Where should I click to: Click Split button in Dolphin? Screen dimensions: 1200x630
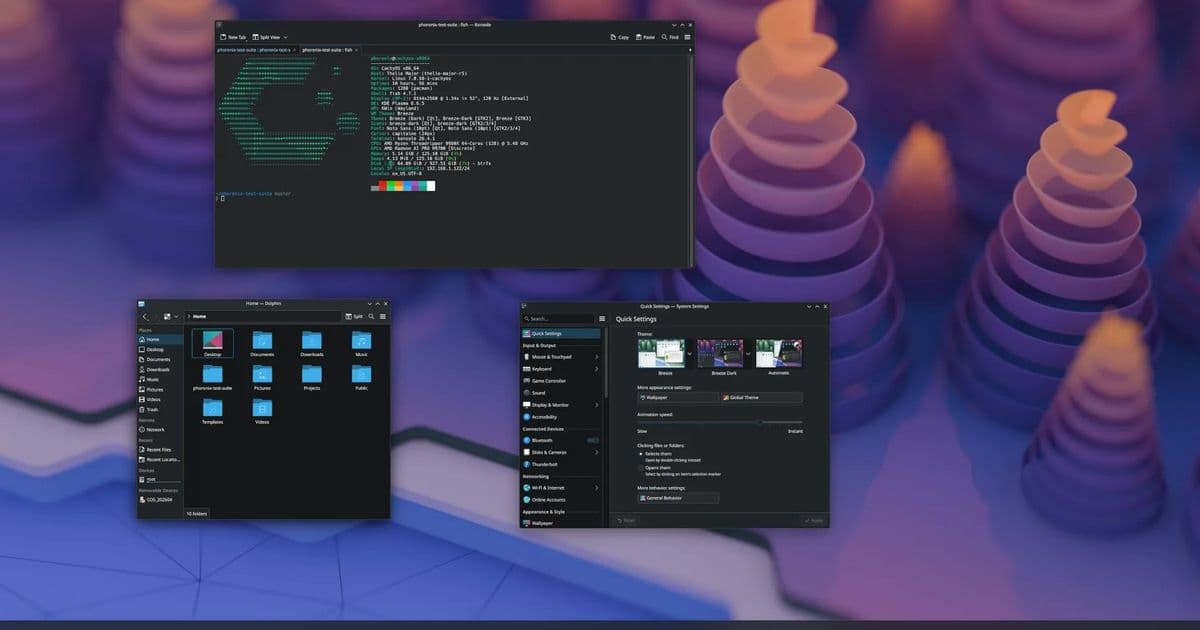353,316
